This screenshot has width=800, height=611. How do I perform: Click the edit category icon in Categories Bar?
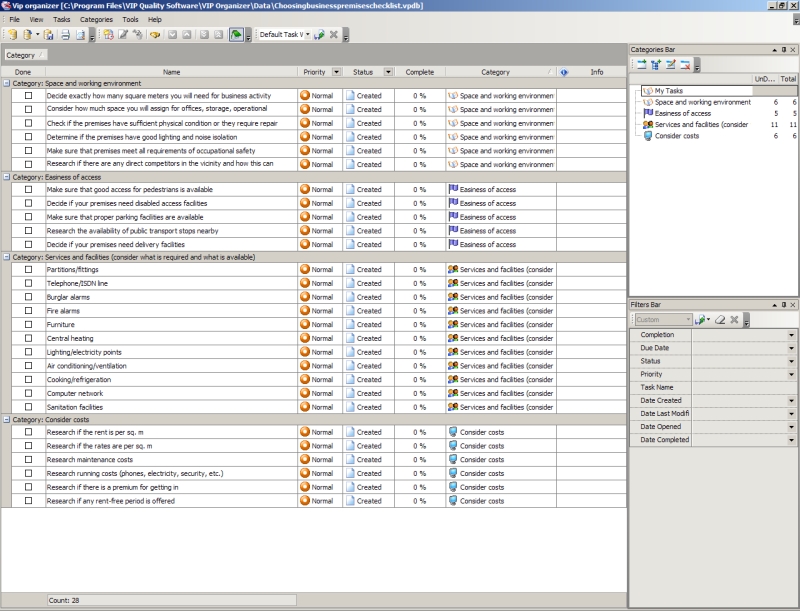671,65
